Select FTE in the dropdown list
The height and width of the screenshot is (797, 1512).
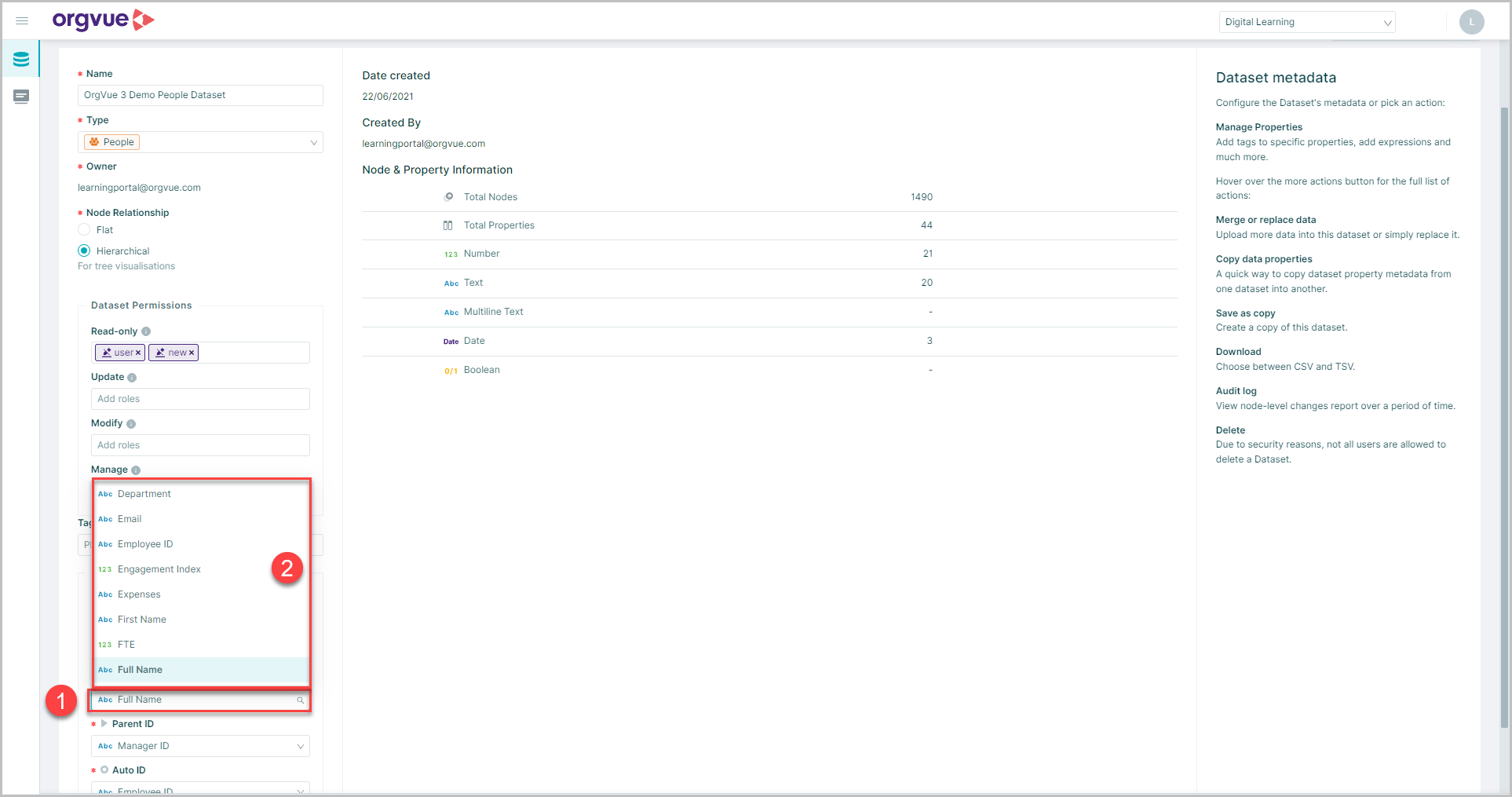coord(126,645)
